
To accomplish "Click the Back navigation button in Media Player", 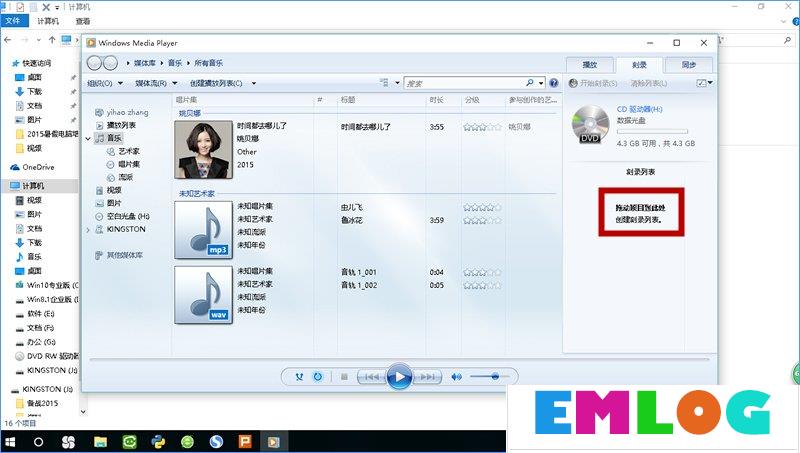I will 94,63.
